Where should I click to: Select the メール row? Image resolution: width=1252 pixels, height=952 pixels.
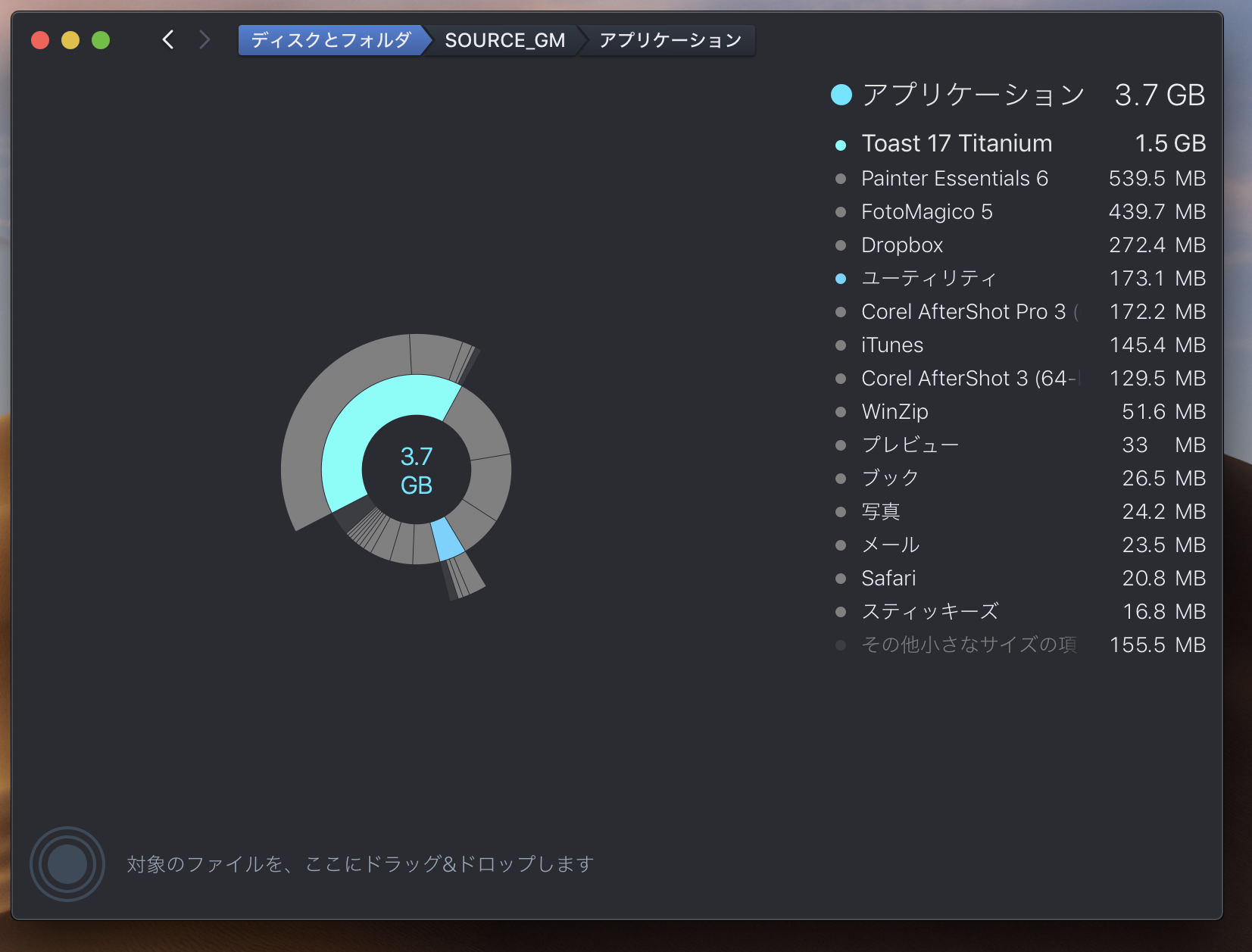pos(1019,545)
